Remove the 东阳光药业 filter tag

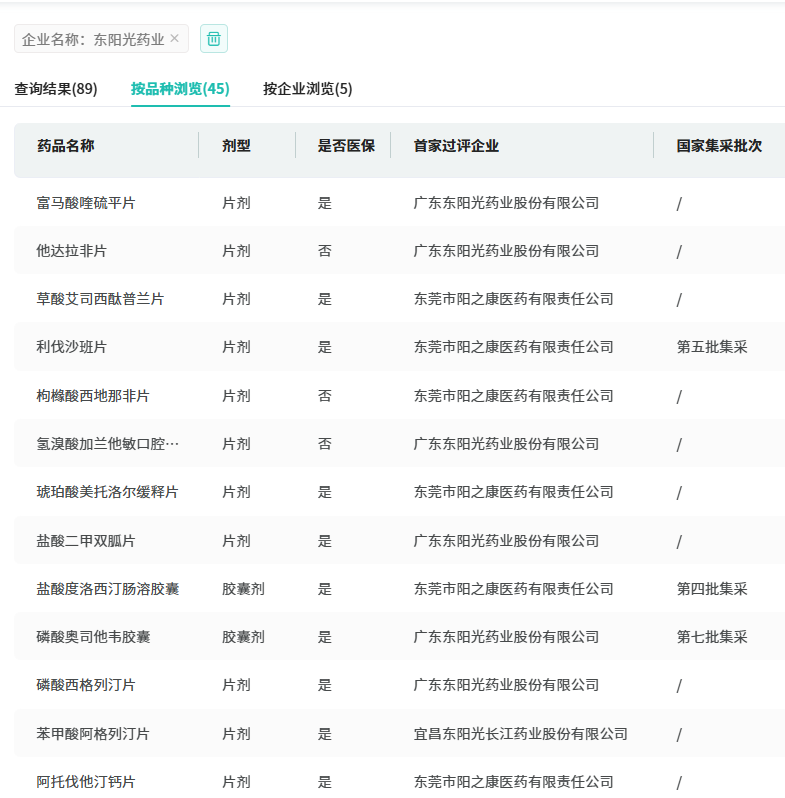tap(175, 39)
